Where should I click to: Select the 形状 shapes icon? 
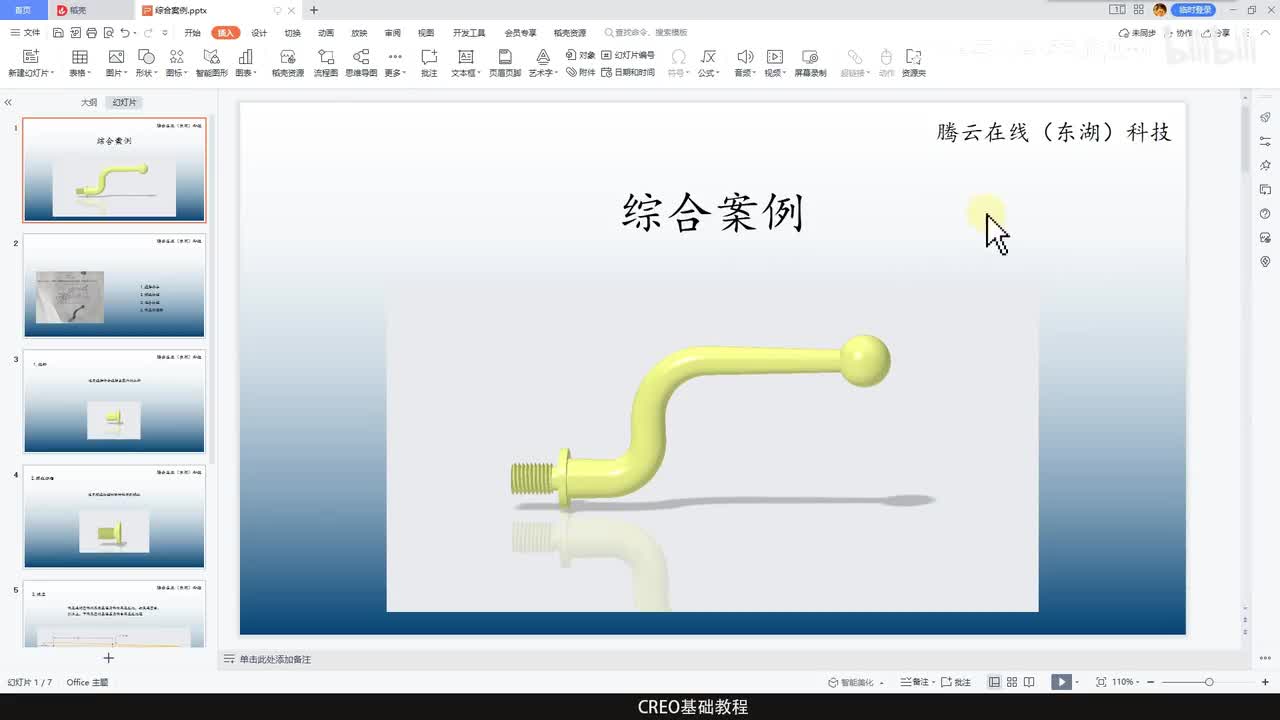pyautogui.click(x=146, y=56)
